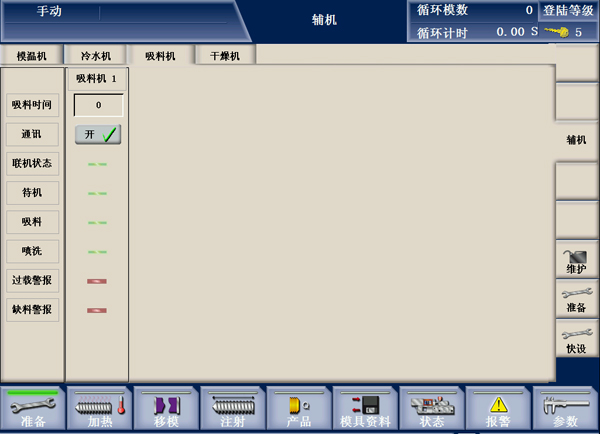Screen dimensions: 600x434
Task: Open the 注射 injection screw page
Action: coord(232,409)
